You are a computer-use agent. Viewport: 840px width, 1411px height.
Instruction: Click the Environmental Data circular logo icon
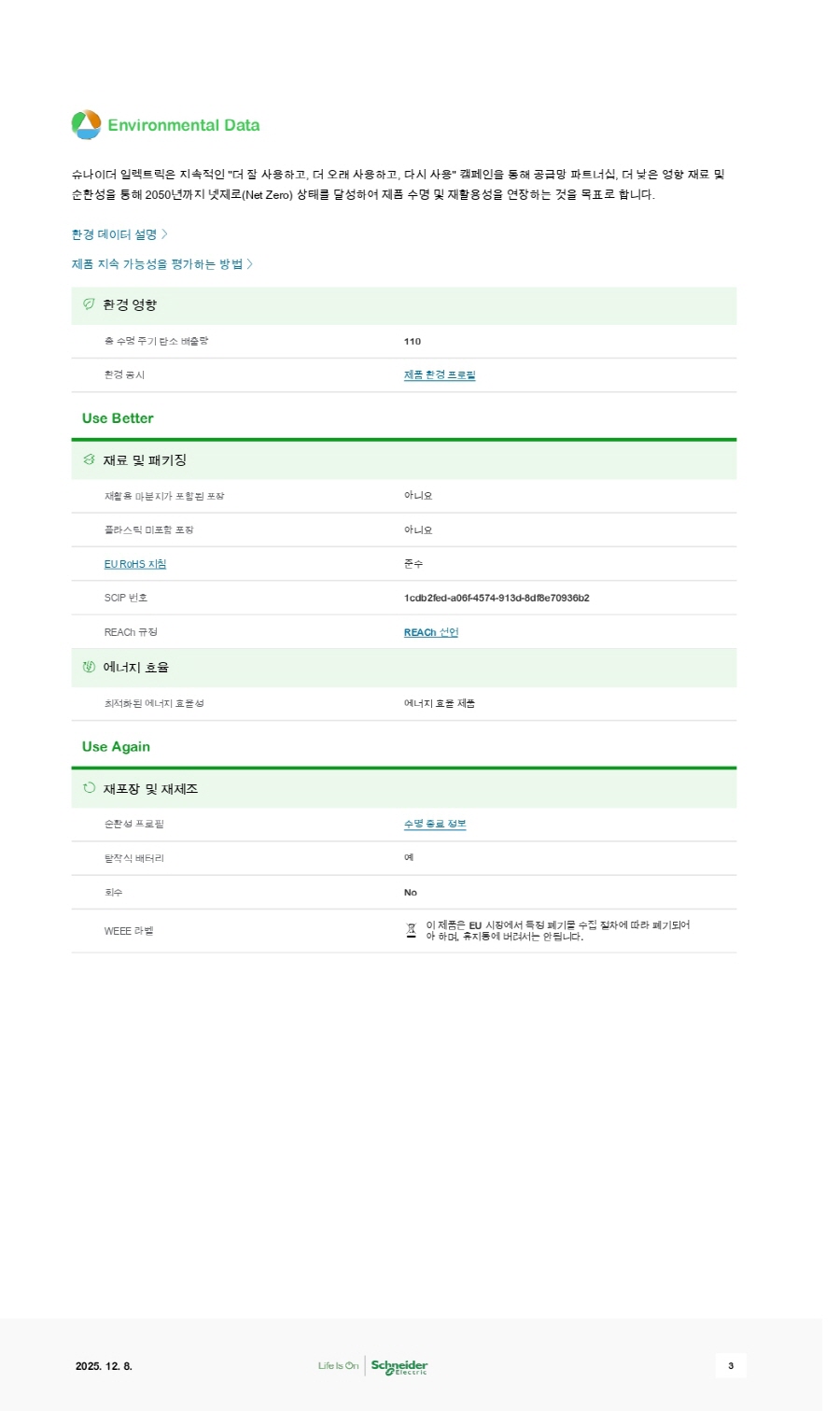86,125
